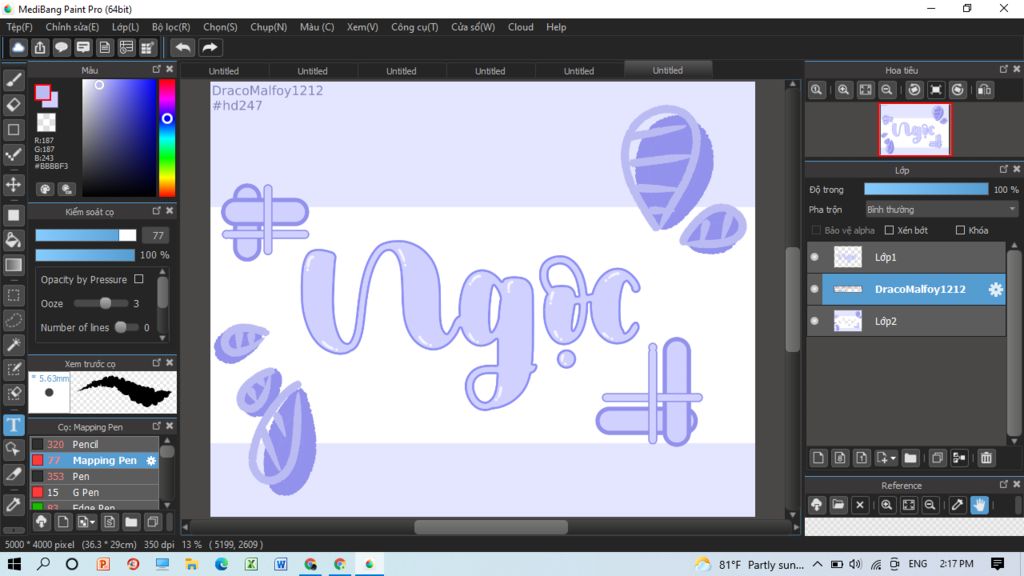The width and height of the screenshot is (1024, 576).
Task: Click the foreground color swatch
Action: pos(42,93)
